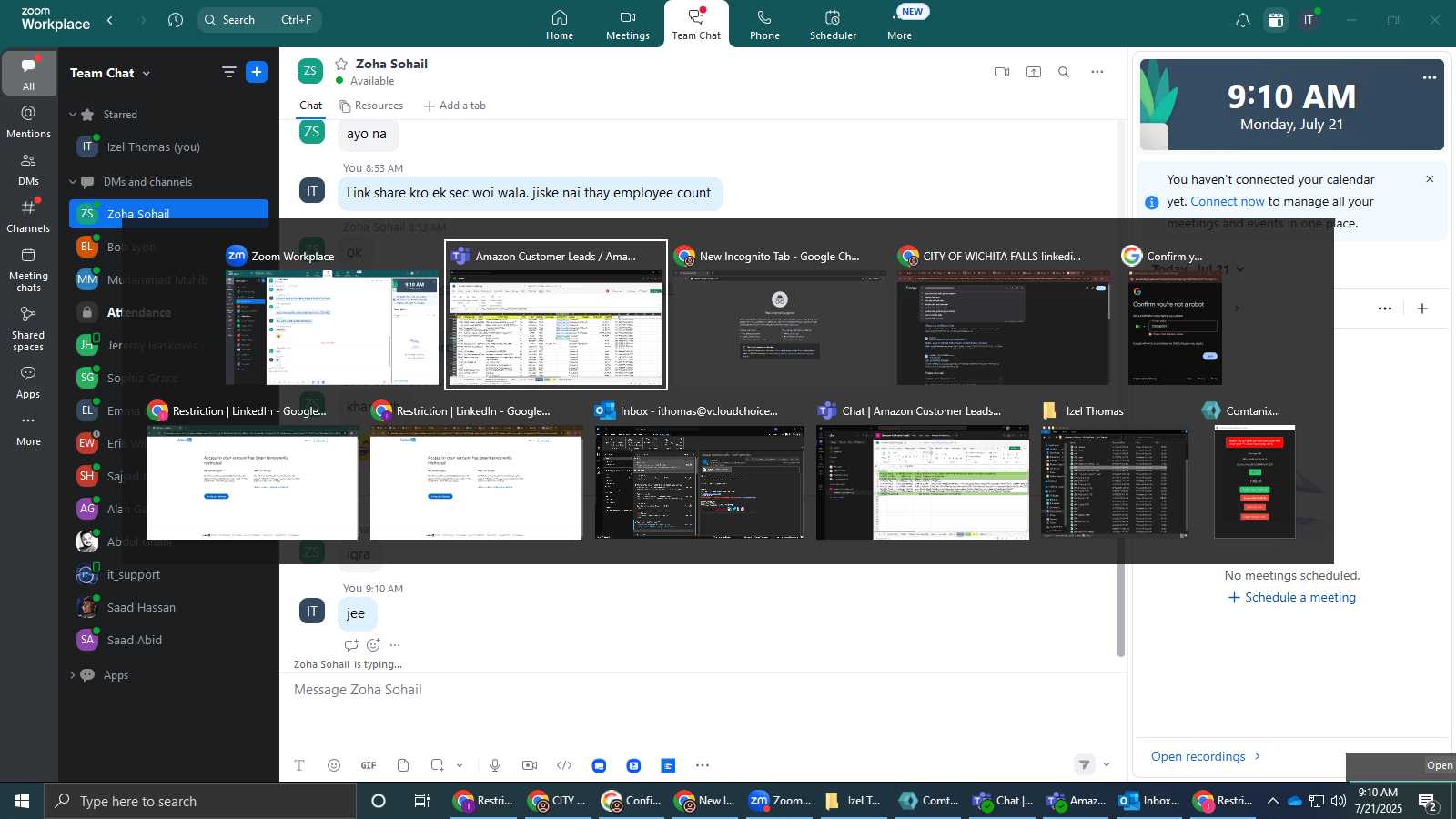
Task: Switch to New Incognito Tab window thumbnail
Action: pyautogui.click(x=779, y=315)
